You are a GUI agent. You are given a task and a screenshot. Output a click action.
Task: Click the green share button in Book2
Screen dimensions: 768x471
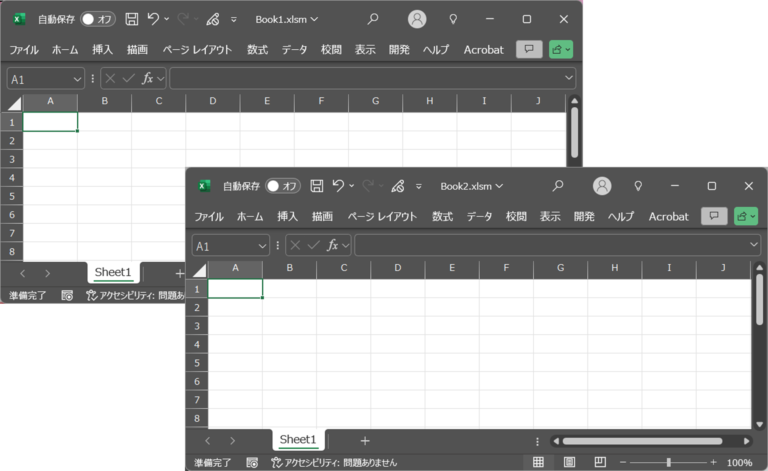(x=745, y=216)
